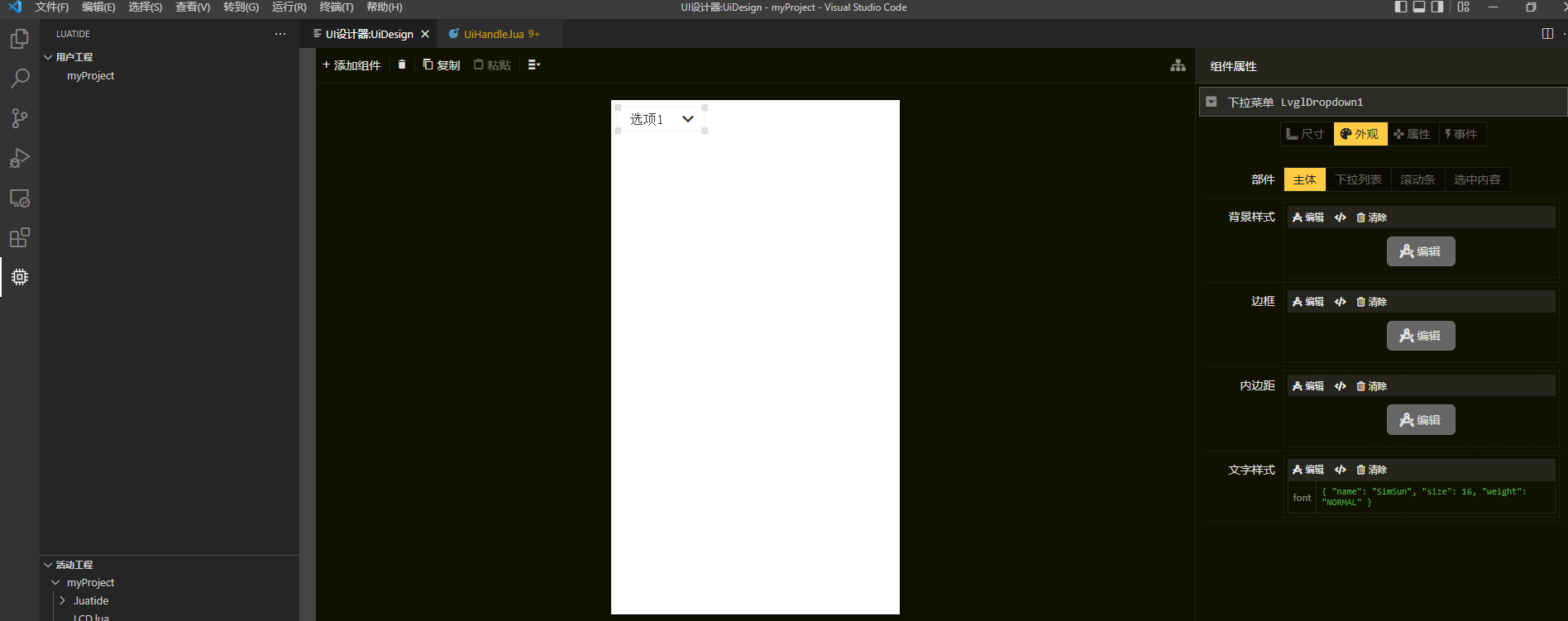Click the 添加组件 button
1568x621 pixels.
351,65
